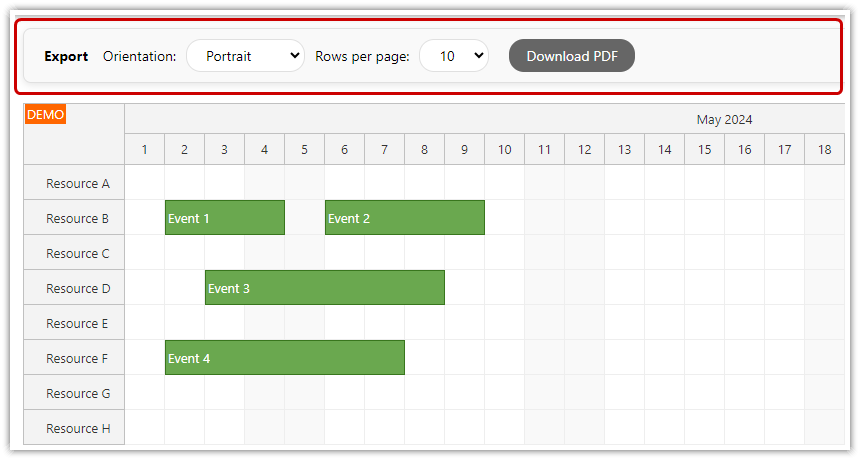The image size is (860, 460).
Task: Click the Resource F row header
Action: (x=75, y=358)
